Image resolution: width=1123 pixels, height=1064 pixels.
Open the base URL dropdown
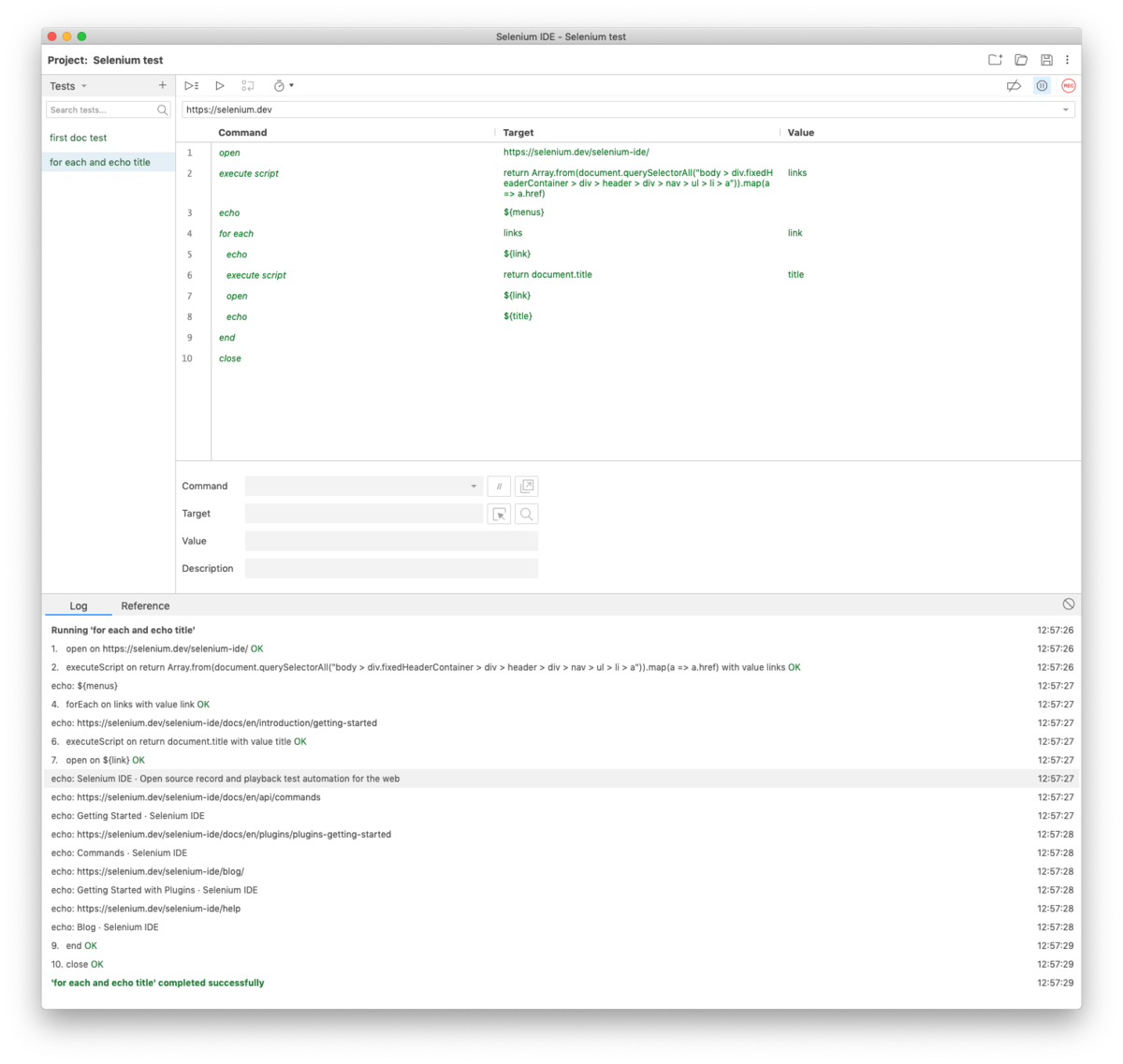[1066, 109]
